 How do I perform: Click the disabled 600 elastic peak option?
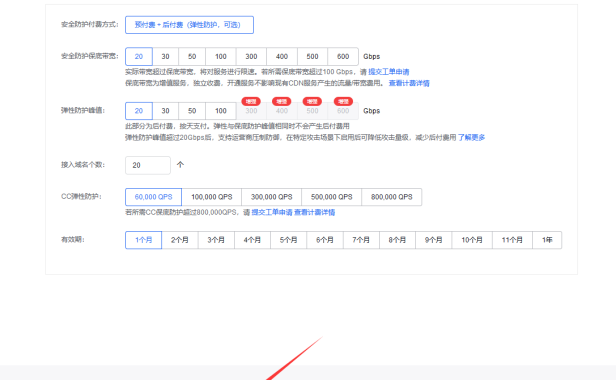pyautogui.click(x=343, y=112)
